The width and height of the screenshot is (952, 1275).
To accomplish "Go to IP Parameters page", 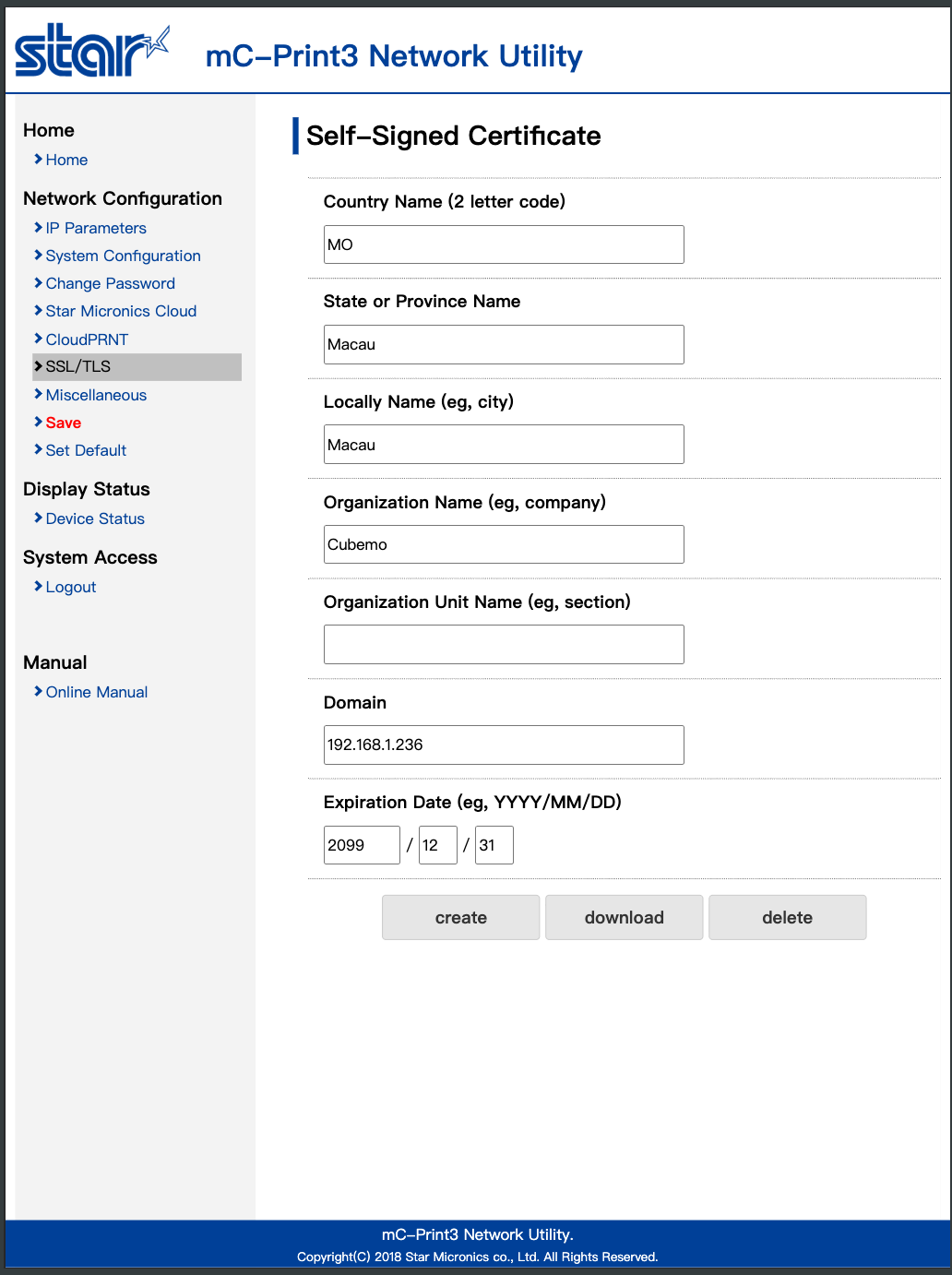I will [x=96, y=228].
